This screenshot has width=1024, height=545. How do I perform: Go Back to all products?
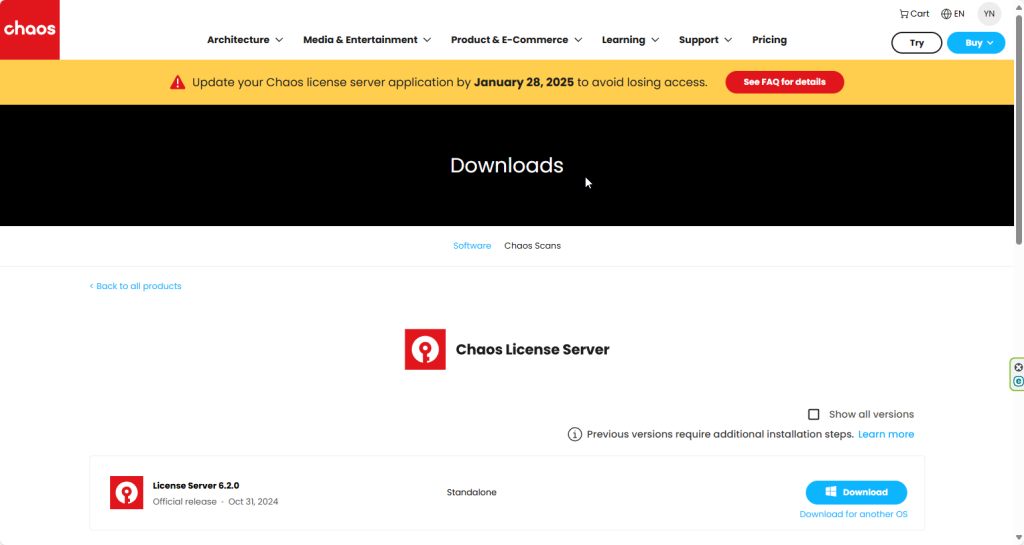coord(135,286)
